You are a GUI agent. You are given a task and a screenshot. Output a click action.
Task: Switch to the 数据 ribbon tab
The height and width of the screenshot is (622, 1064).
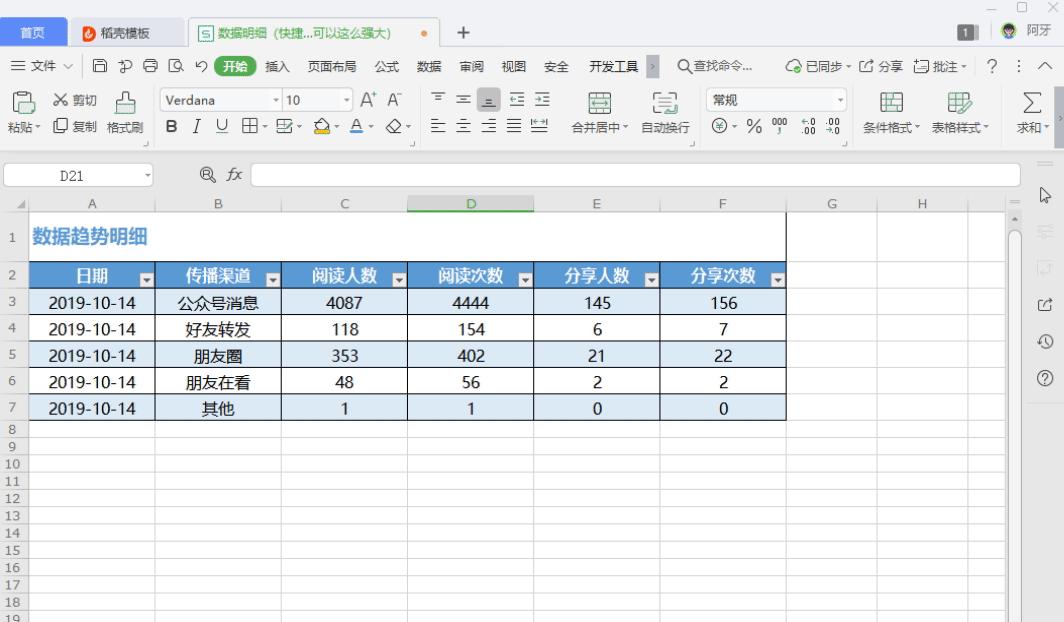coord(428,66)
